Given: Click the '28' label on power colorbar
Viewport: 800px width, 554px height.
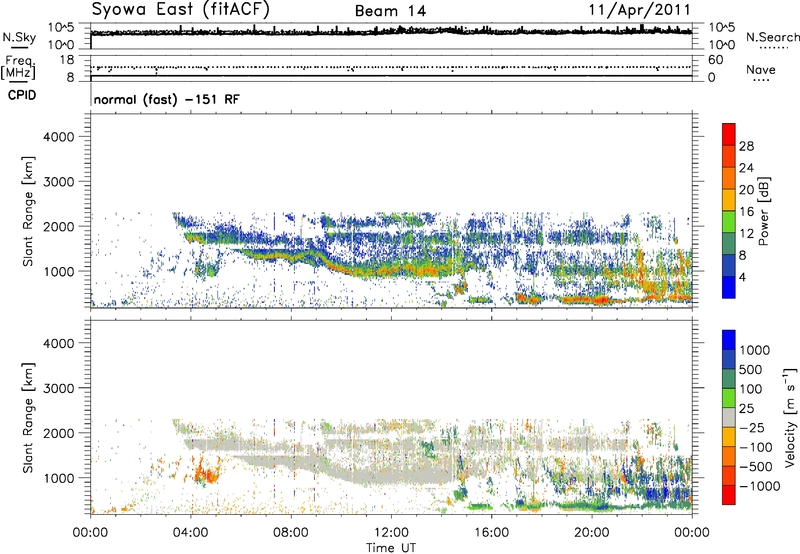Looking at the screenshot, I should (x=746, y=146).
